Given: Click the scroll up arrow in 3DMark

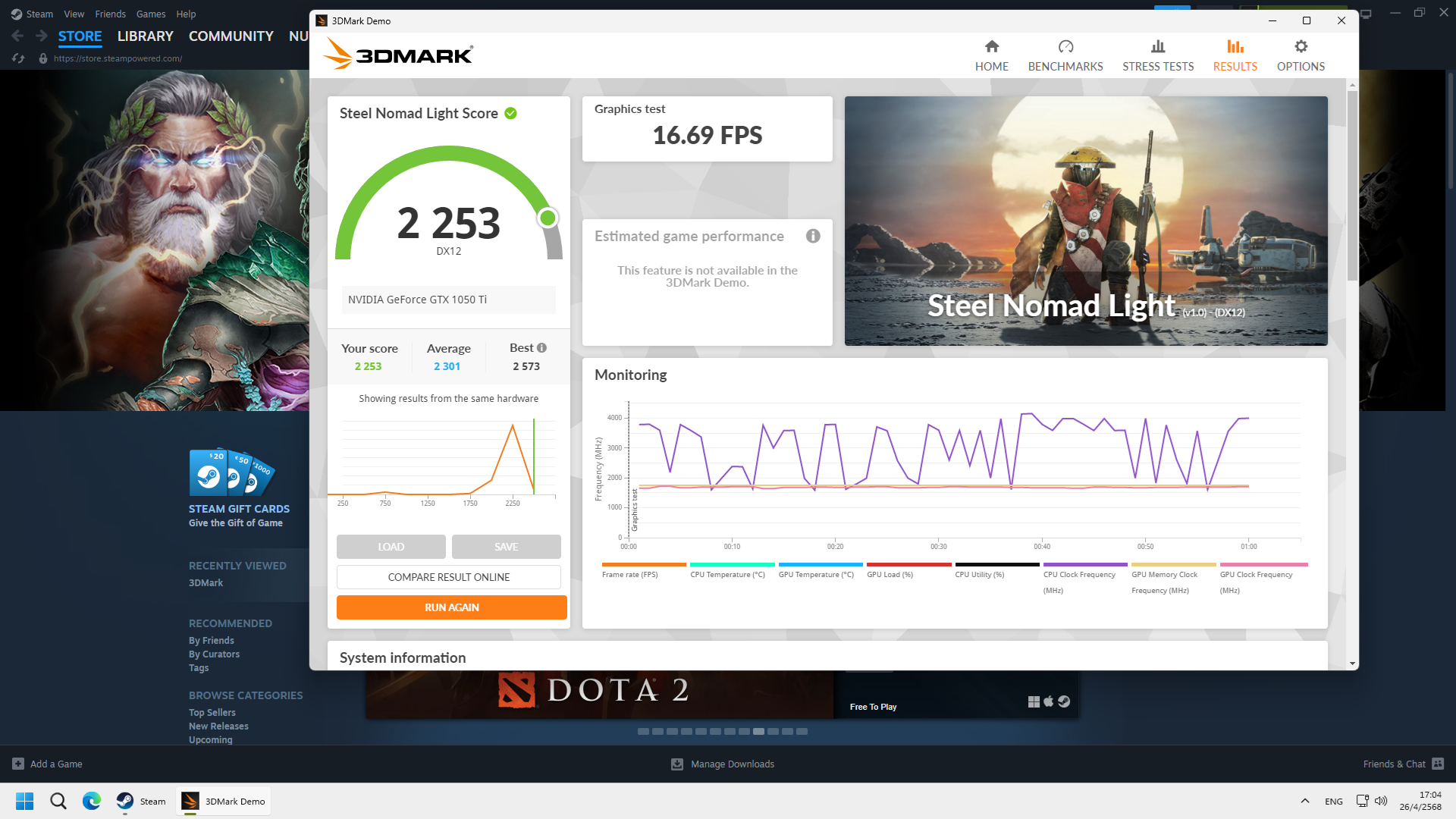Looking at the screenshot, I should click(1352, 85).
